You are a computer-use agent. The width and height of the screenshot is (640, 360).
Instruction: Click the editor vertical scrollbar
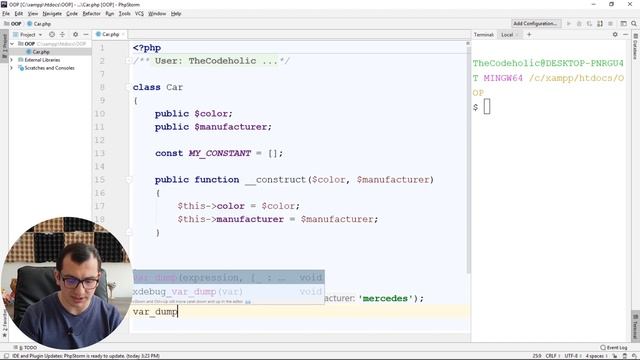pos(468,159)
